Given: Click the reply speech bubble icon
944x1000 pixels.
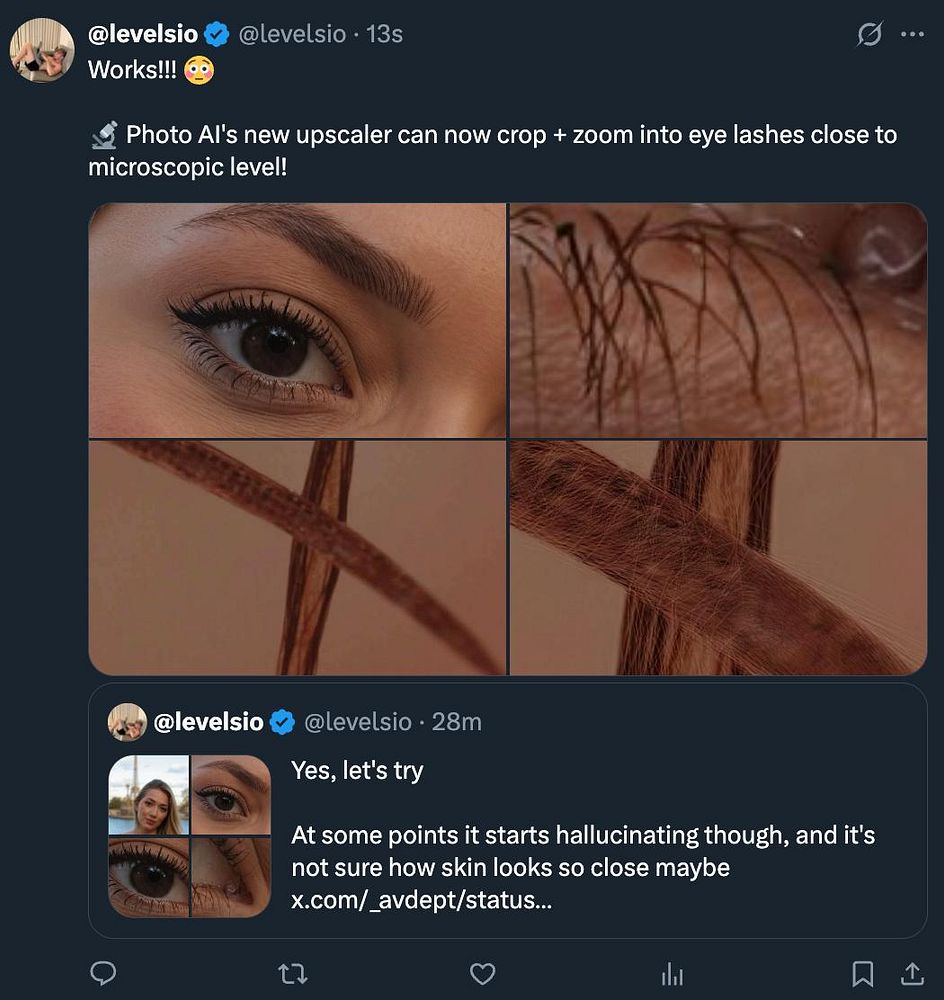Looking at the screenshot, I should click(x=103, y=973).
